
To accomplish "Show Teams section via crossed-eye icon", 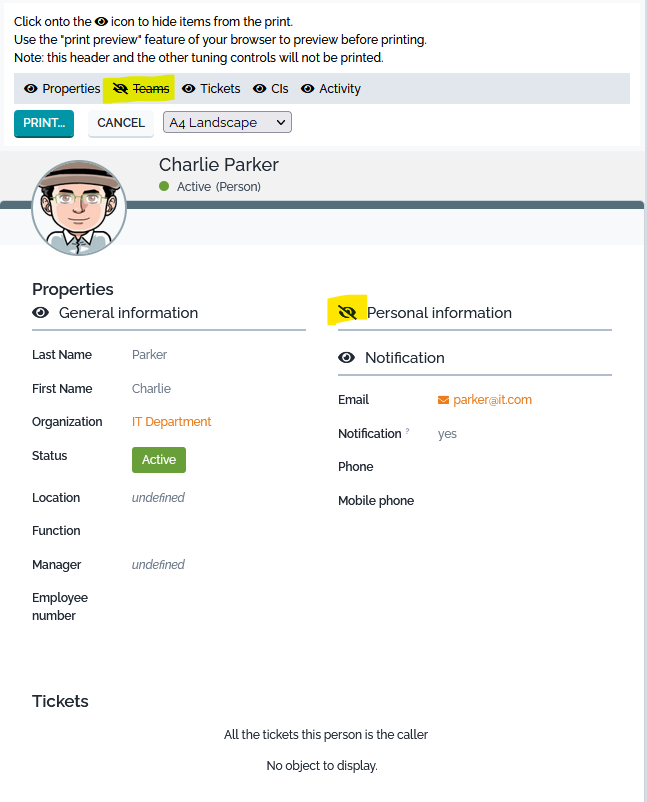I will 120,89.
